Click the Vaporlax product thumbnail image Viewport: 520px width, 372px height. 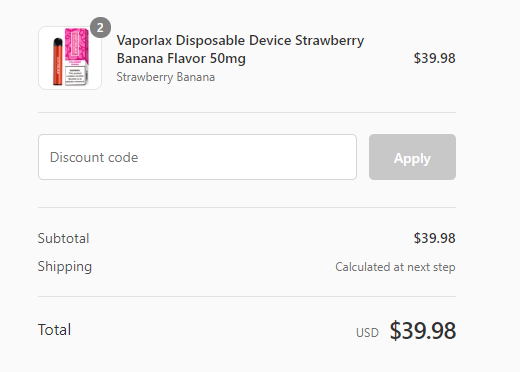pos(70,58)
